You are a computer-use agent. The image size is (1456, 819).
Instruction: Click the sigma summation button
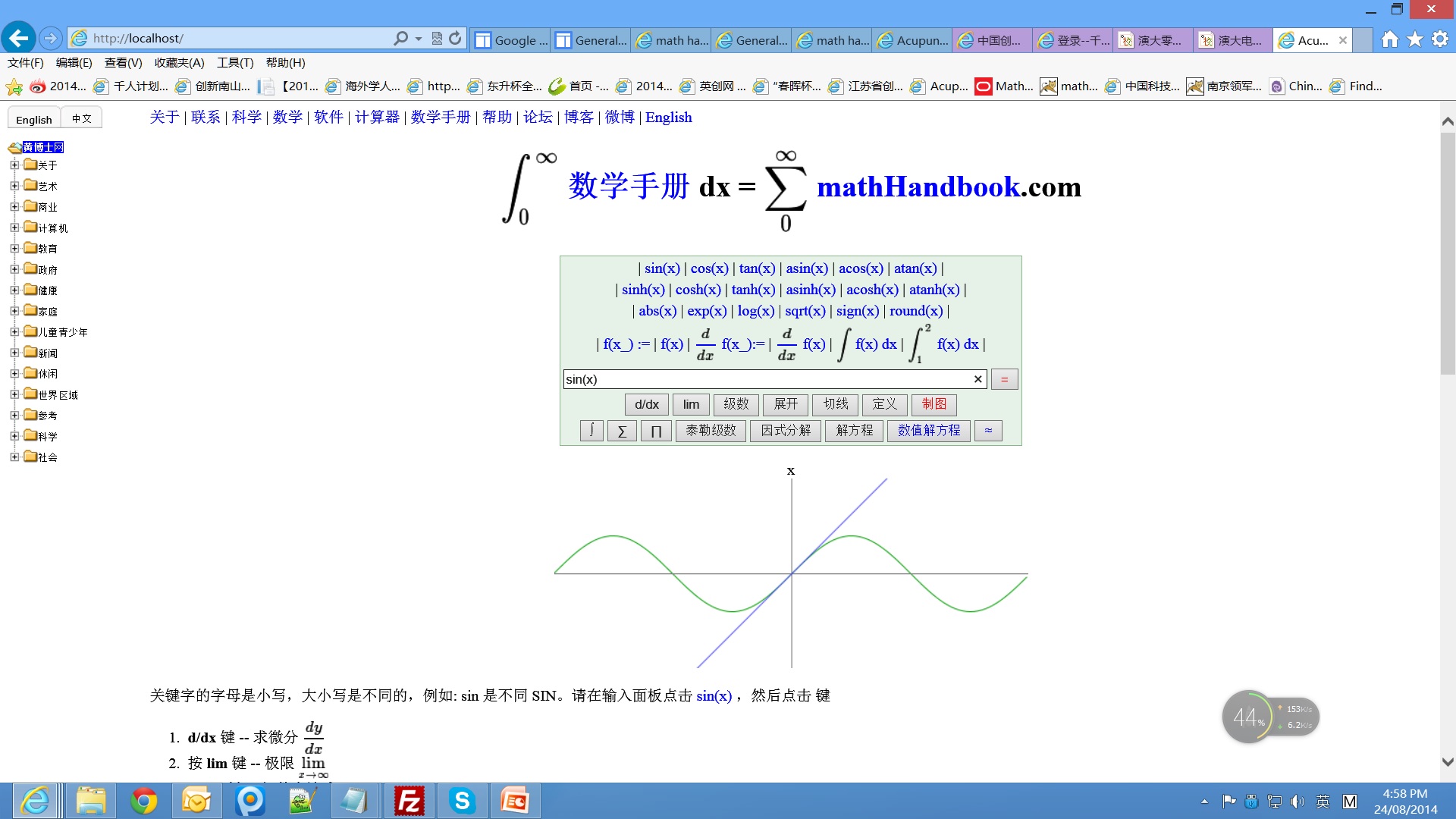pos(622,431)
